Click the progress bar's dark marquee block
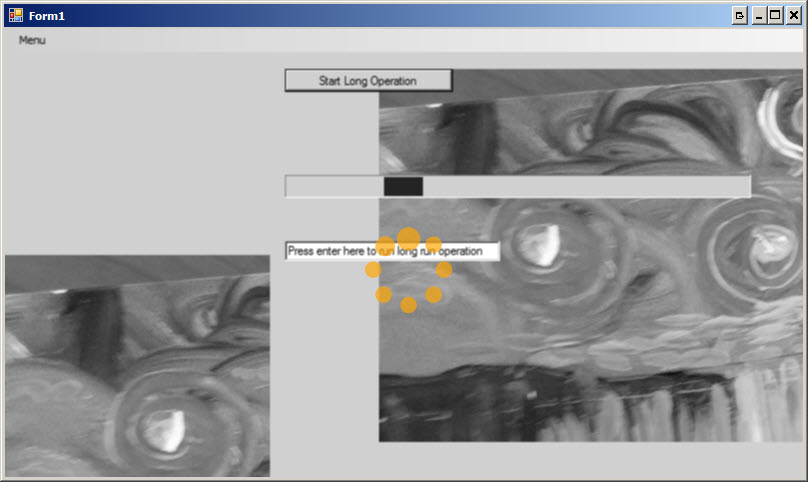 tap(403, 187)
